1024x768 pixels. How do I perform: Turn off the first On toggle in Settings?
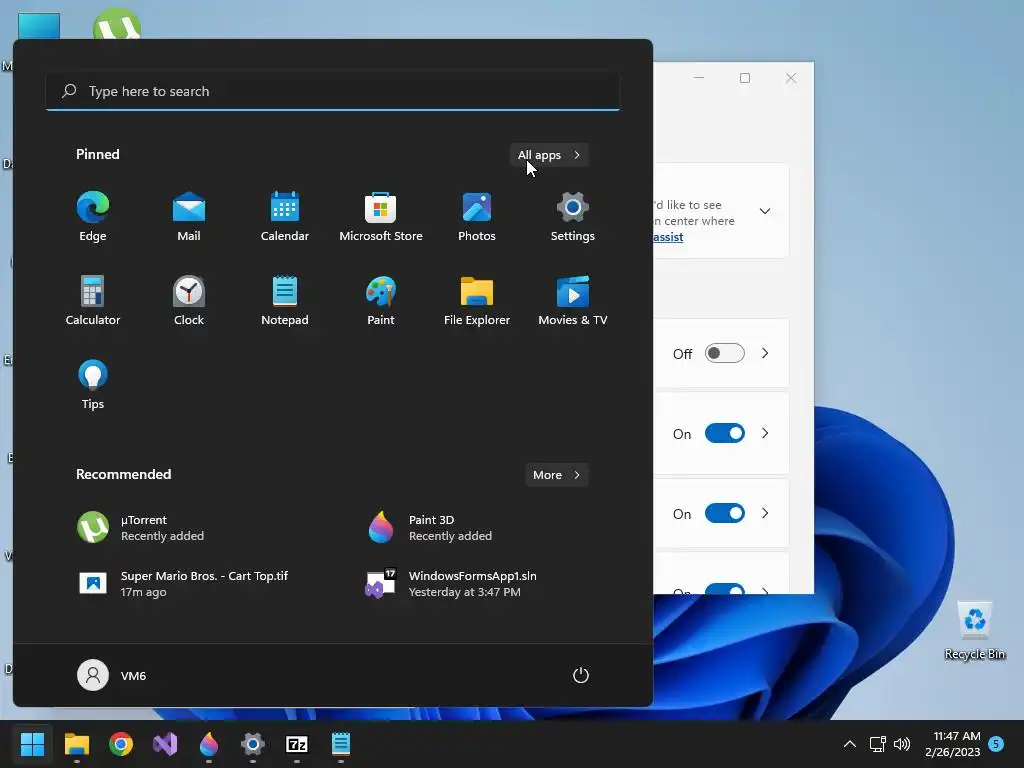coord(725,434)
